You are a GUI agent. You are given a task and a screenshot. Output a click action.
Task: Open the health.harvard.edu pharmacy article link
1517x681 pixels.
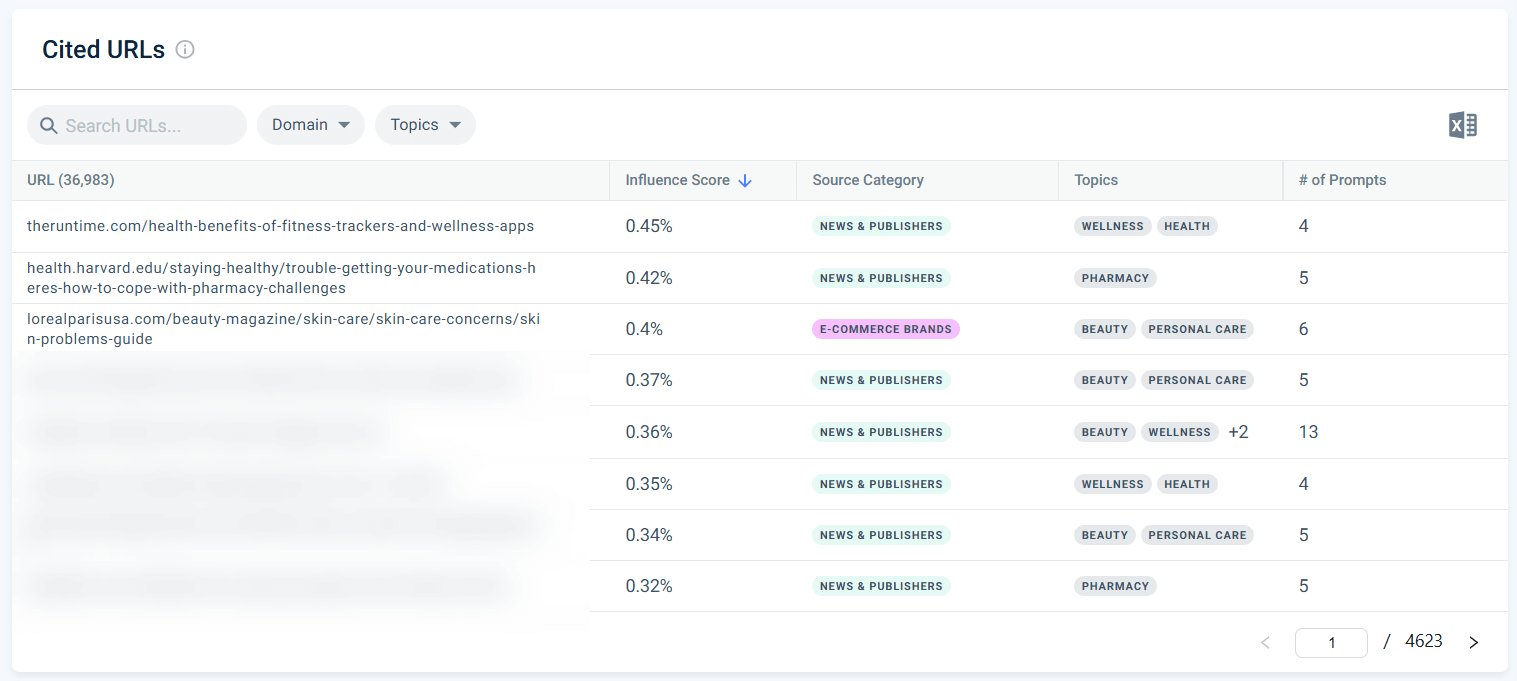pyautogui.click(x=281, y=277)
